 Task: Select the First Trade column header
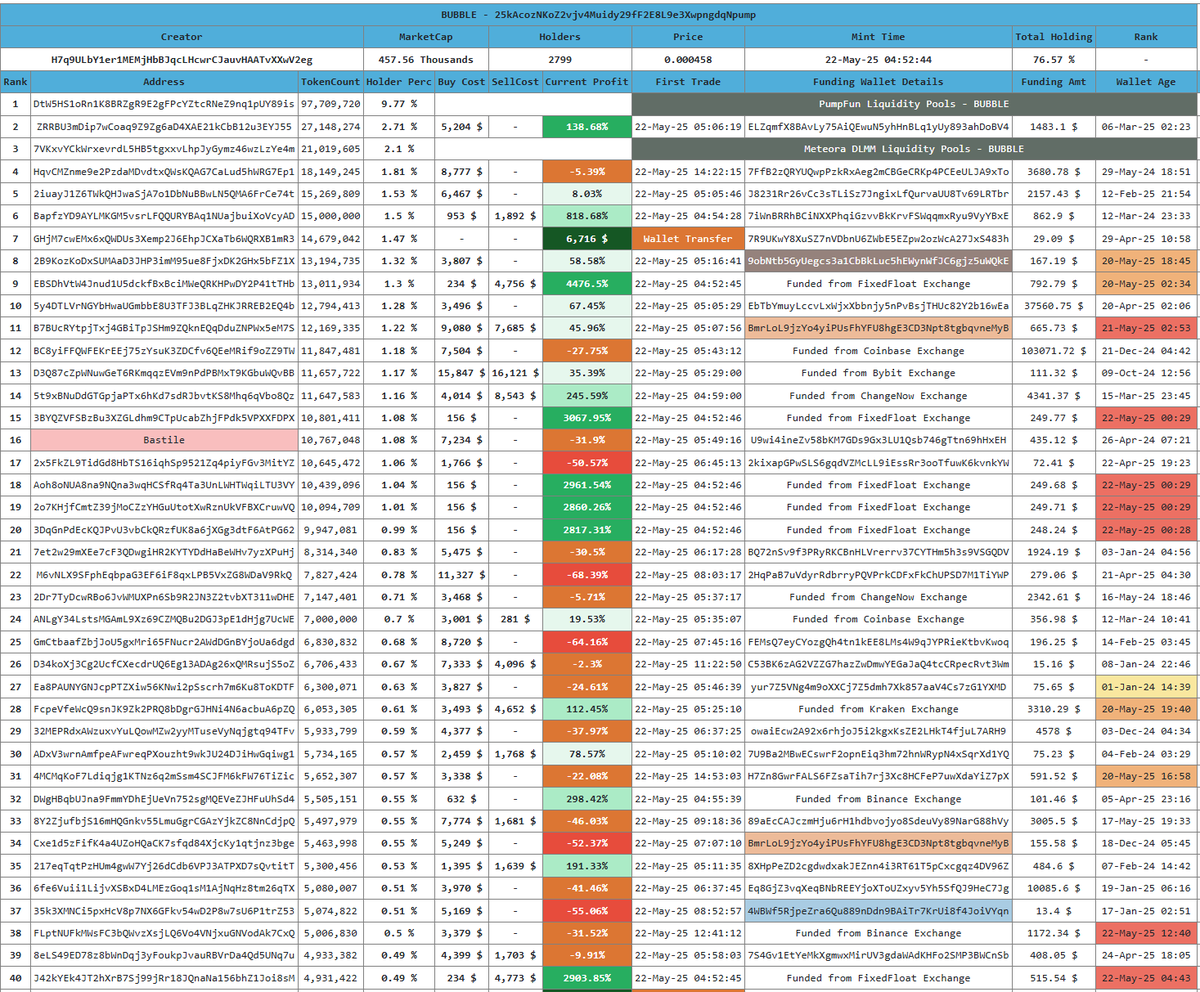[x=687, y=82]
